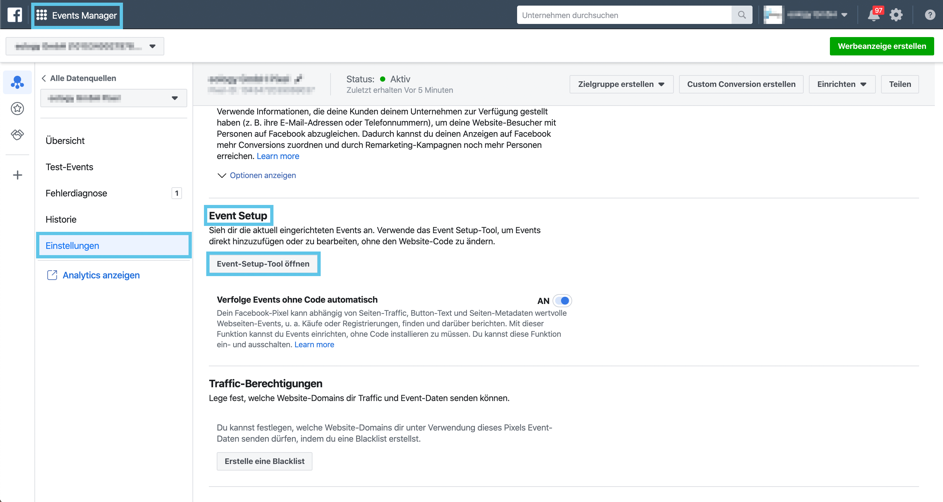
Task: Select the Einstellungen tab
Action: (x=114, y=246)
